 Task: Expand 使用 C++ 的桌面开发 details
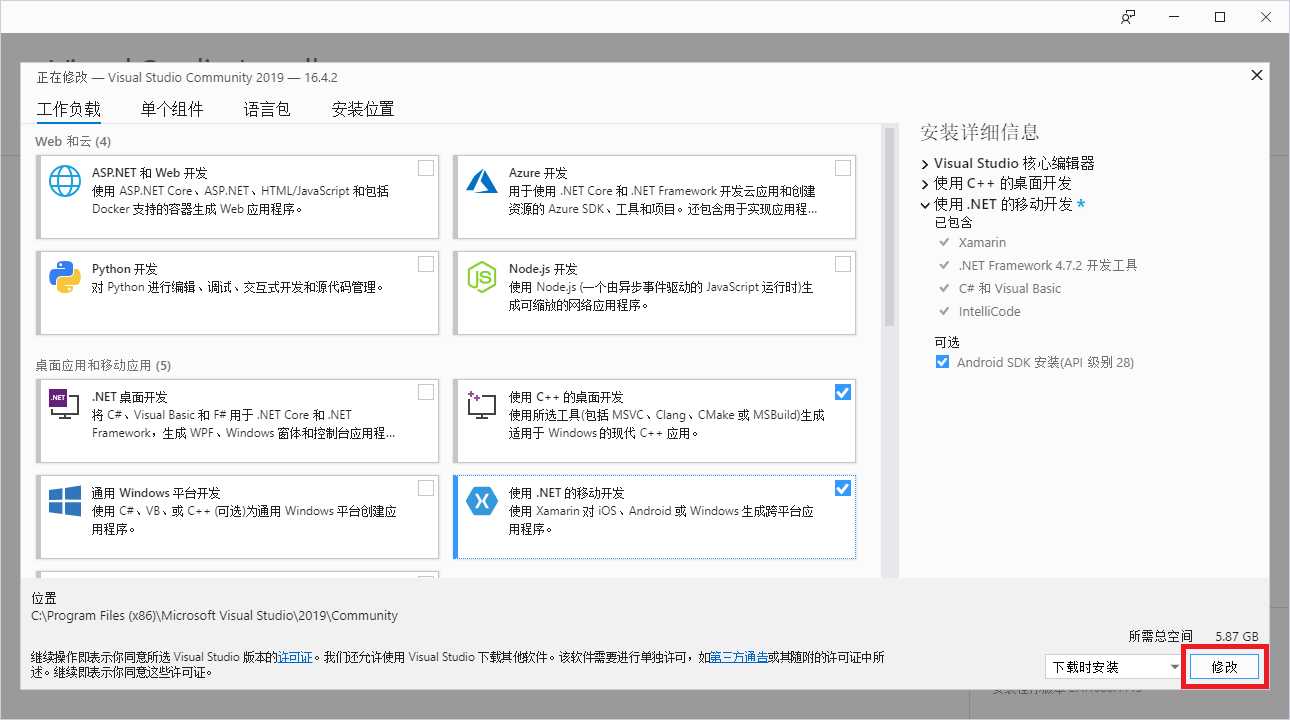coord(925,184)
